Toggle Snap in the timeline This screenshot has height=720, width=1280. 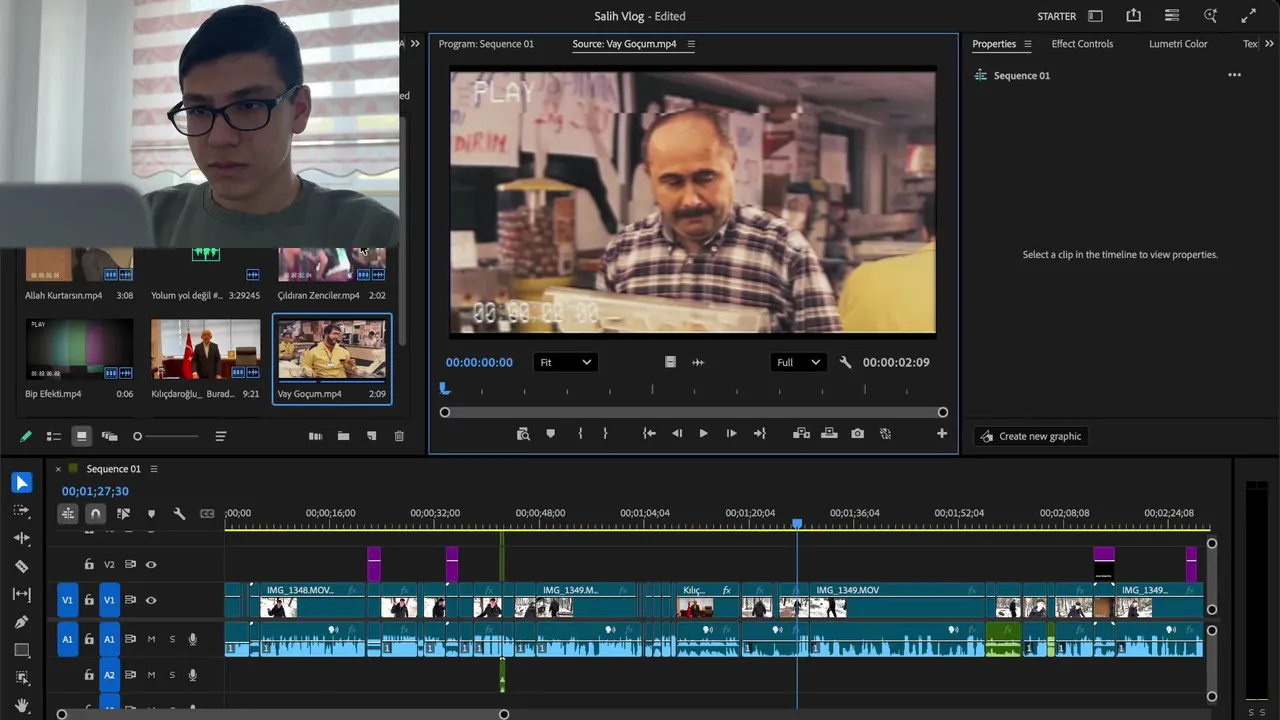coord(96,514)
